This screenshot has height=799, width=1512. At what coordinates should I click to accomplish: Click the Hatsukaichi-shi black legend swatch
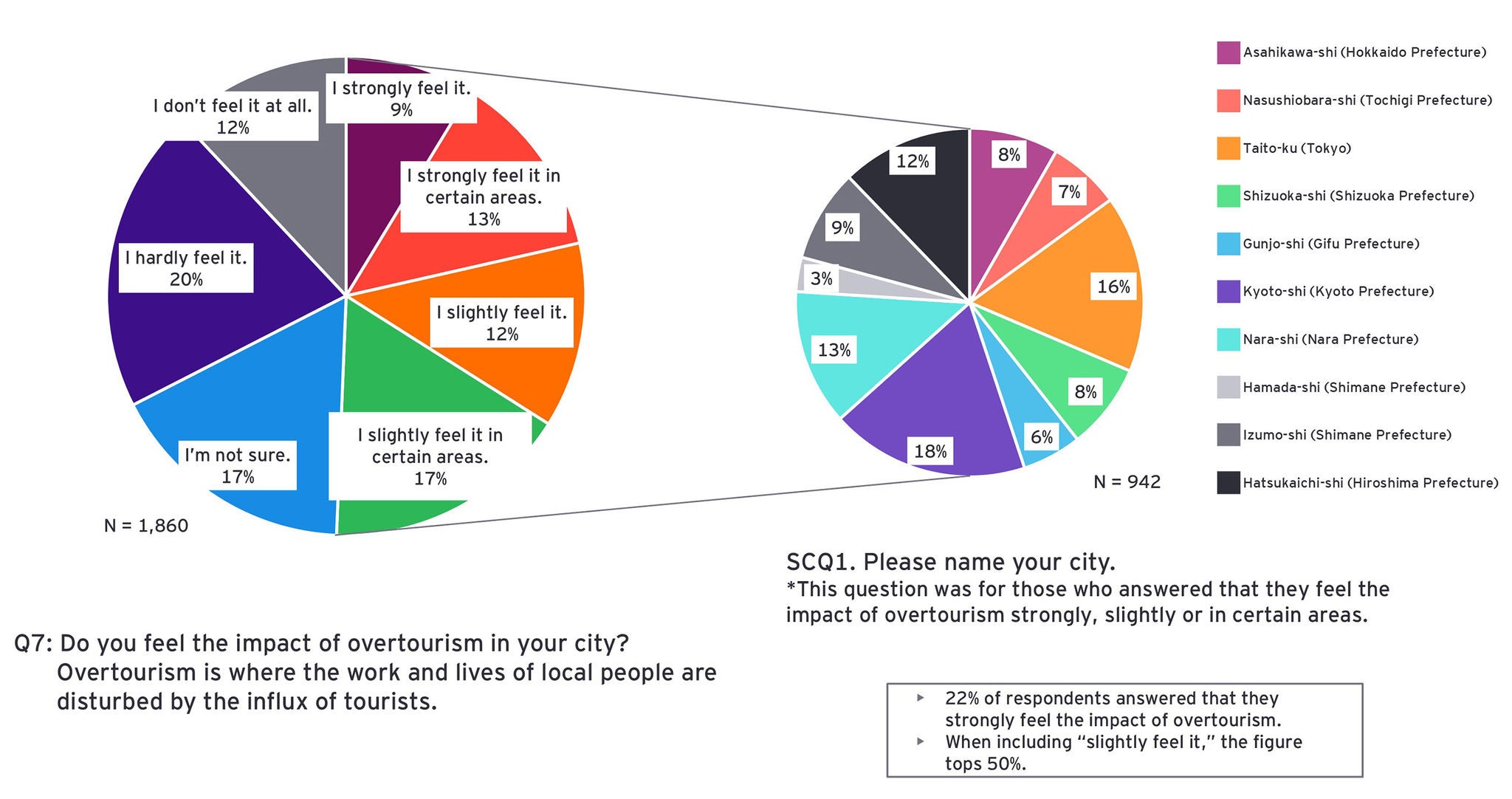pos(1228,483)
